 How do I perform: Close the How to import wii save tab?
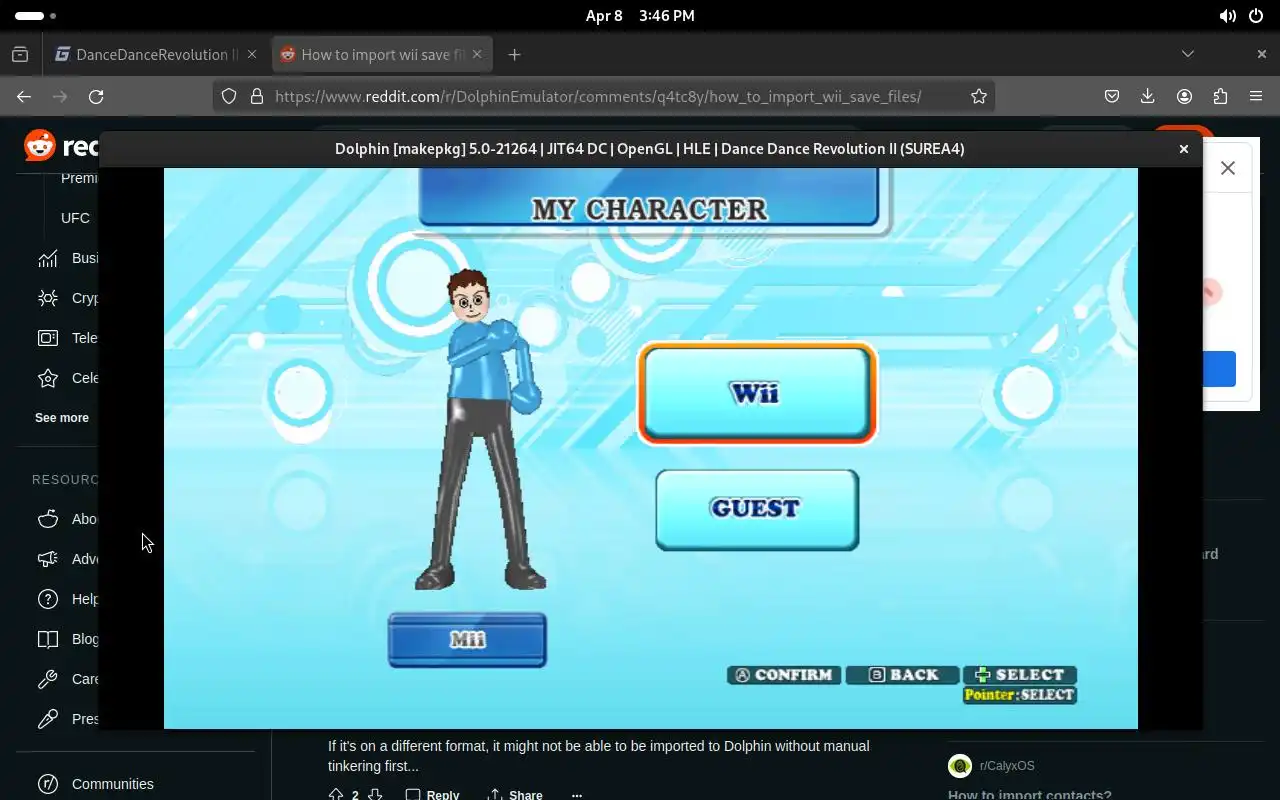pyautogui.click(x=478, y=55)
